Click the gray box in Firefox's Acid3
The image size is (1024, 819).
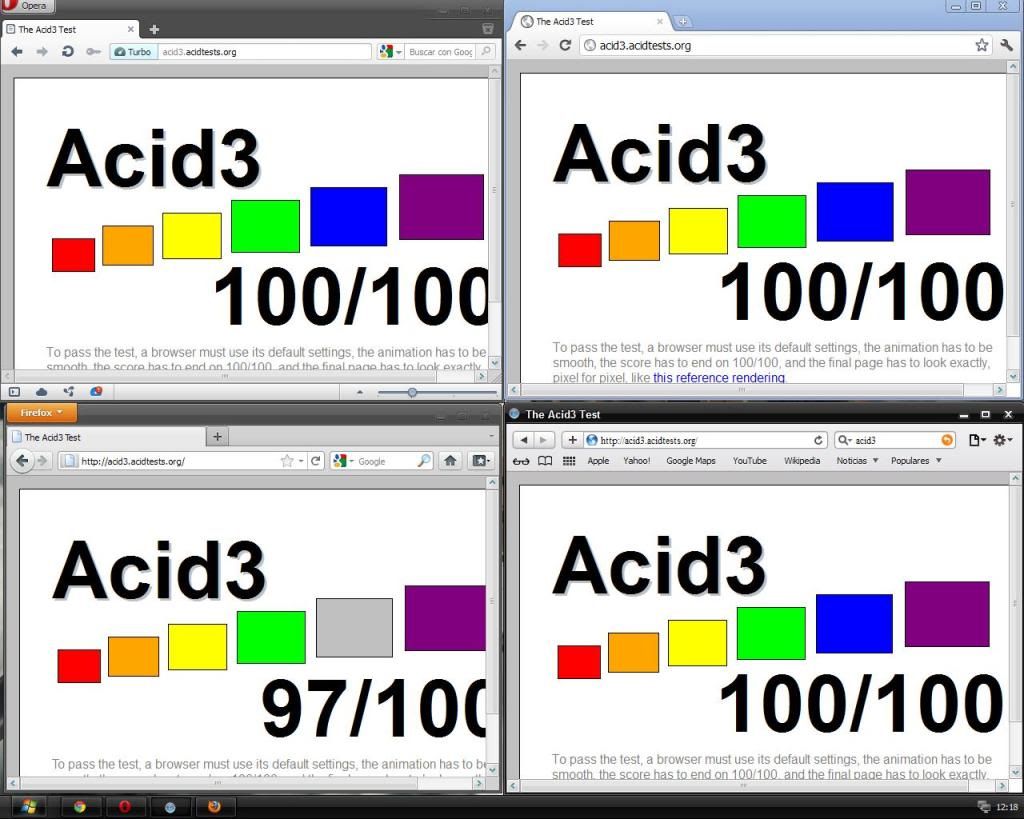(x=355, y=628)
